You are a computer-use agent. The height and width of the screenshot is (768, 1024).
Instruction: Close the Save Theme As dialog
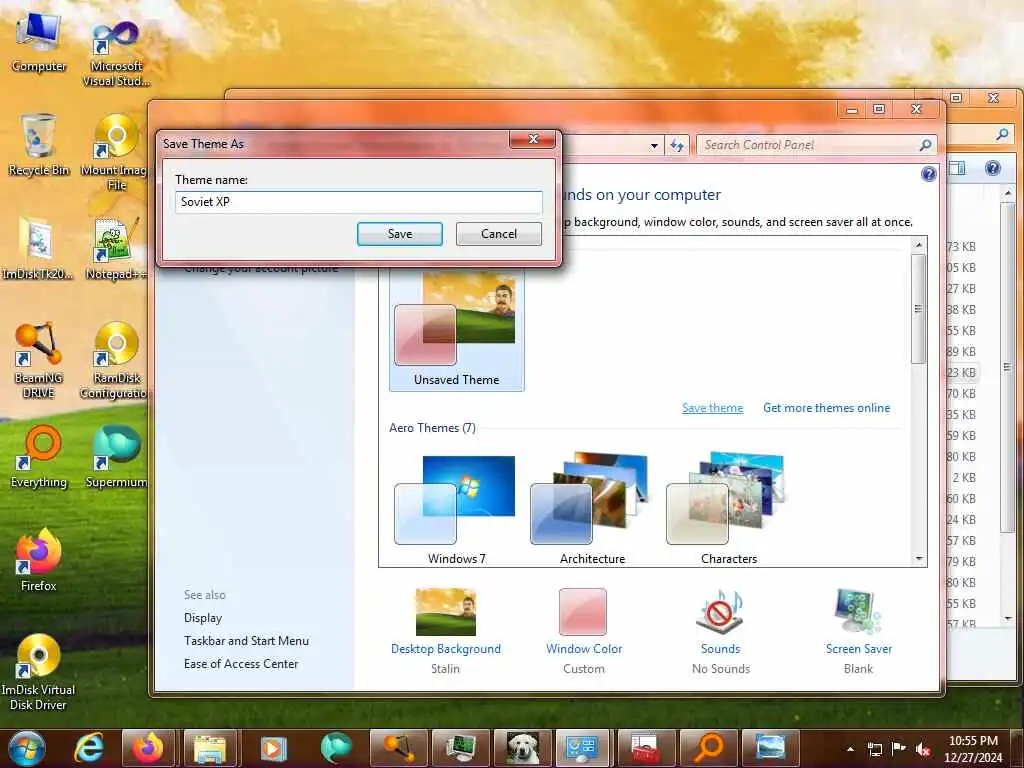click(533, 139)
